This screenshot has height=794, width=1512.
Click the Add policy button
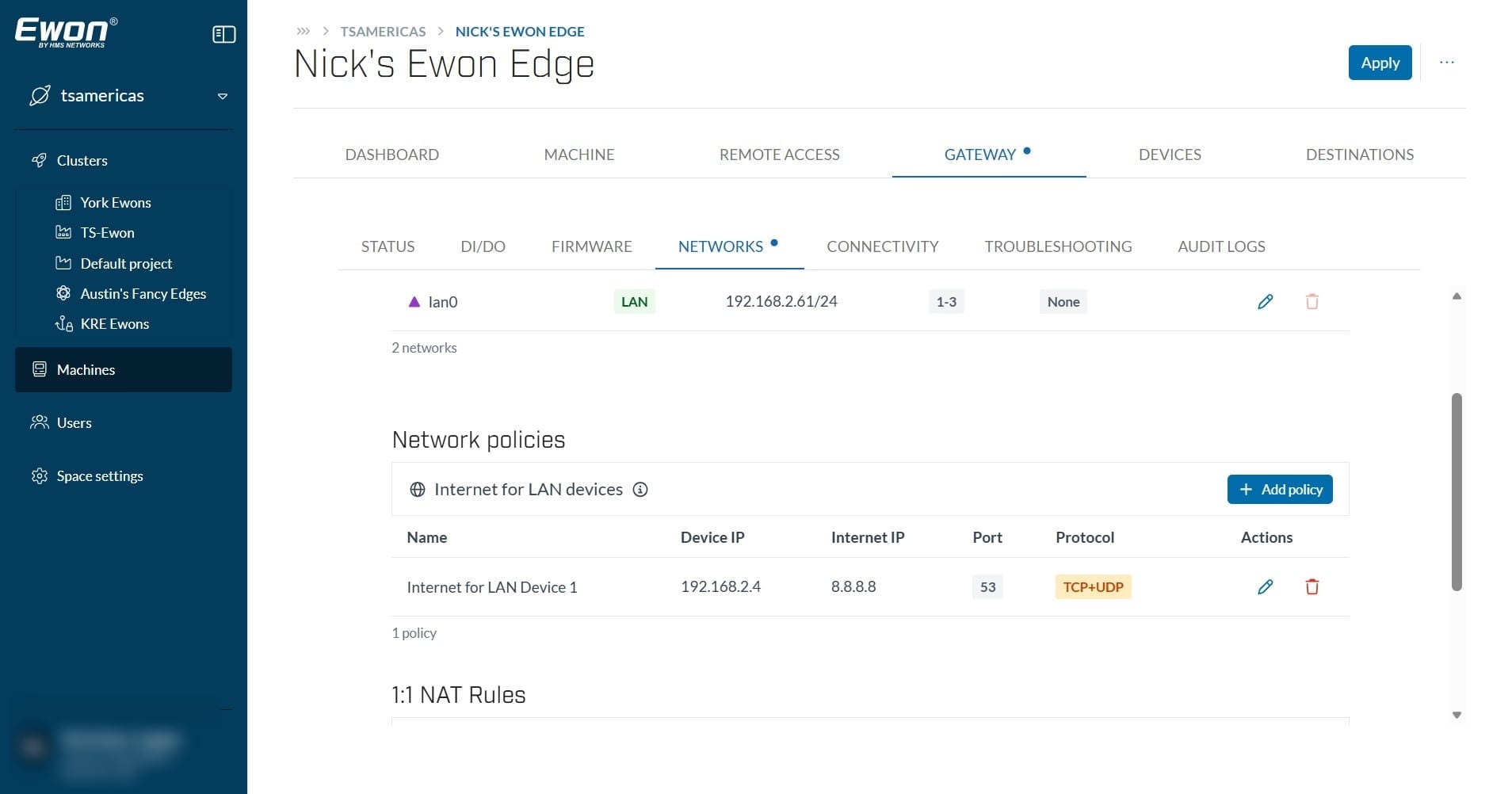pos(1280,490)
